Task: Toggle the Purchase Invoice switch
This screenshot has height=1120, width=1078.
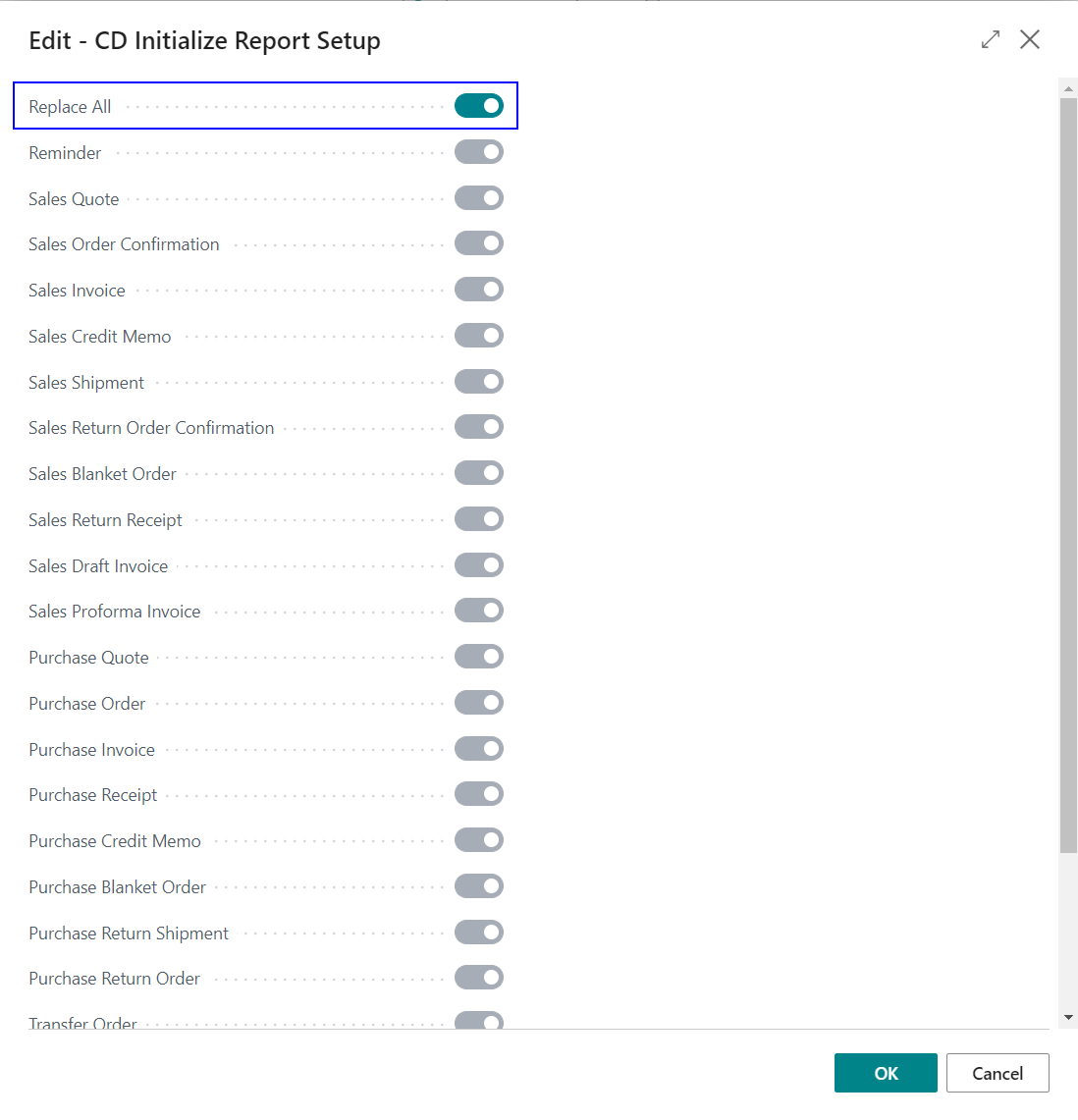Action: (479, 749)
